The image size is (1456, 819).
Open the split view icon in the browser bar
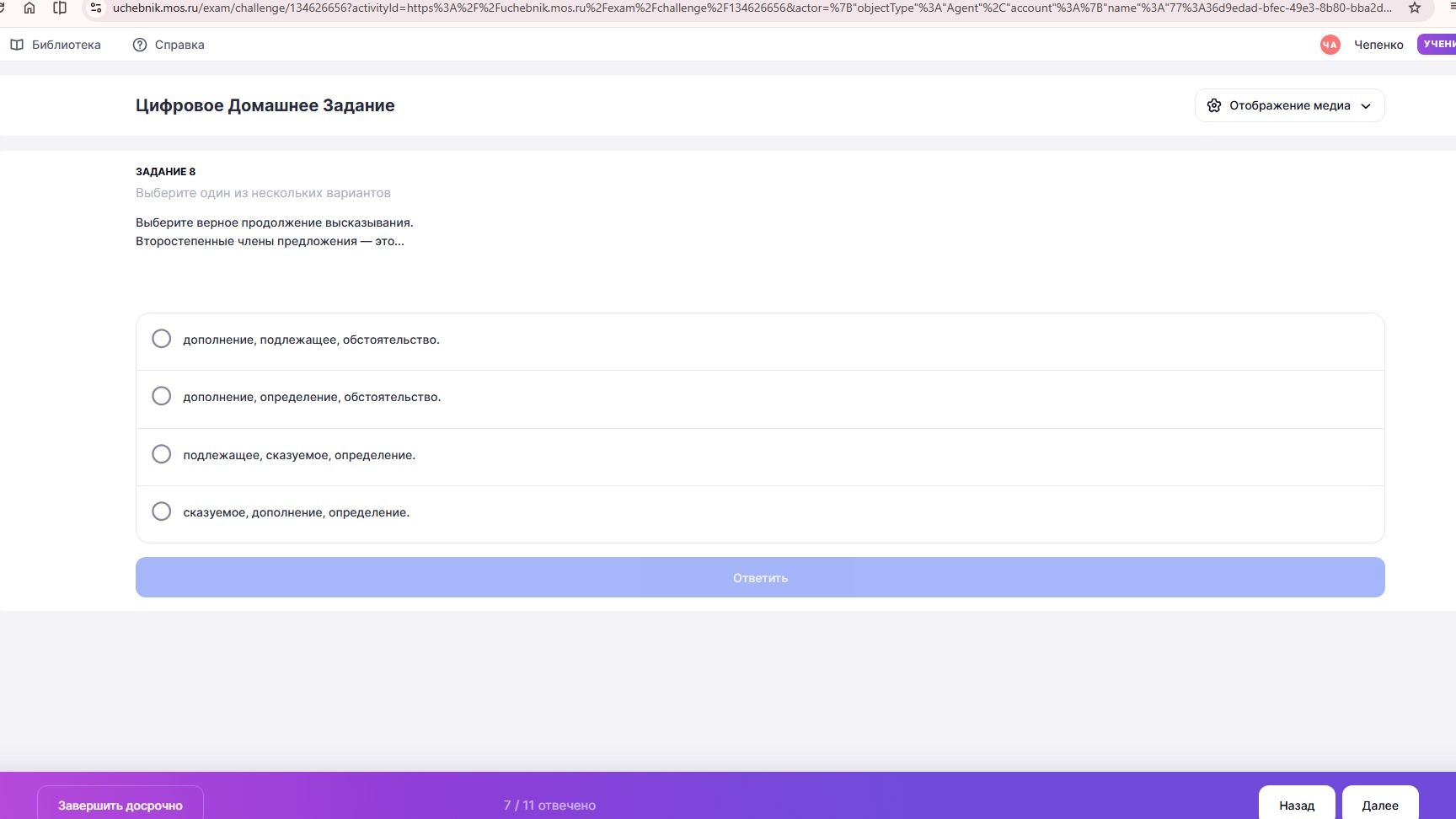(60, 8)
